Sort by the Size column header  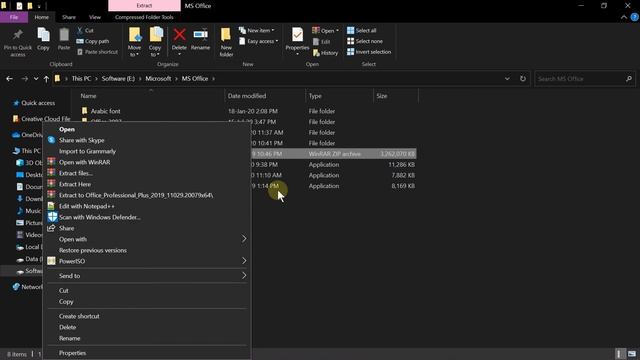[382, 96]
